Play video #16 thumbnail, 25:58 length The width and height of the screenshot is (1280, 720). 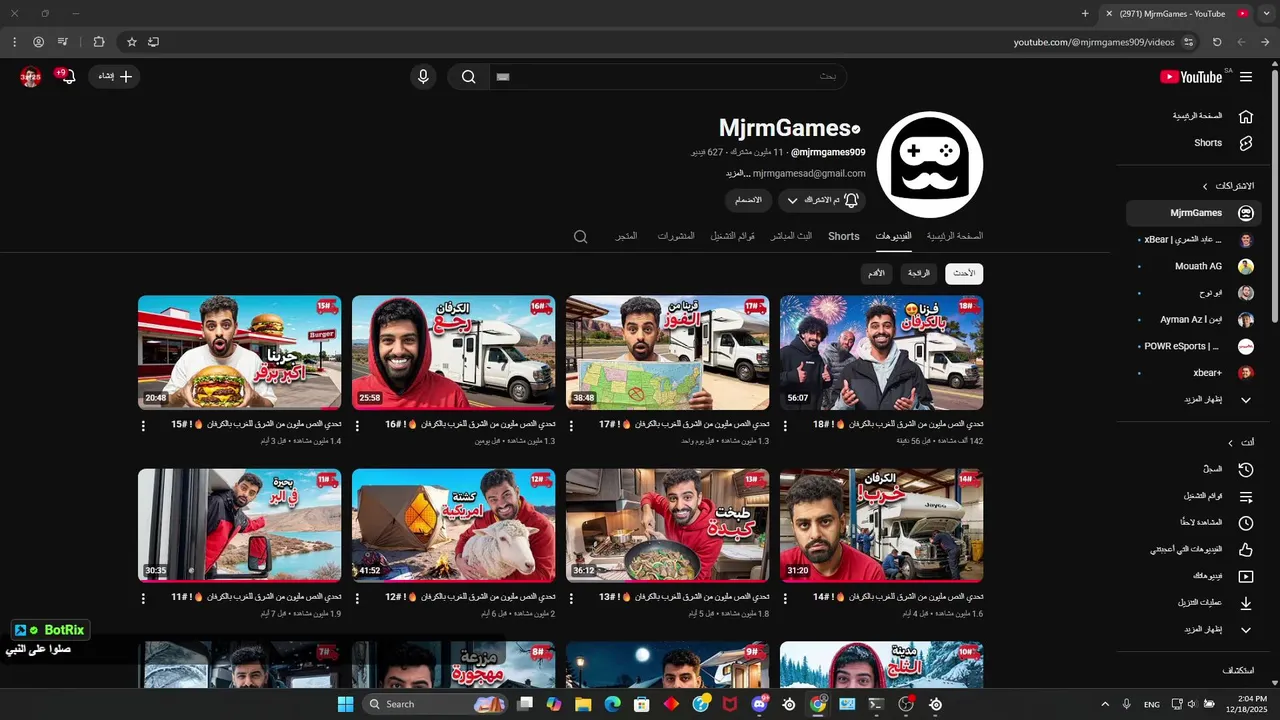(453, 352)
